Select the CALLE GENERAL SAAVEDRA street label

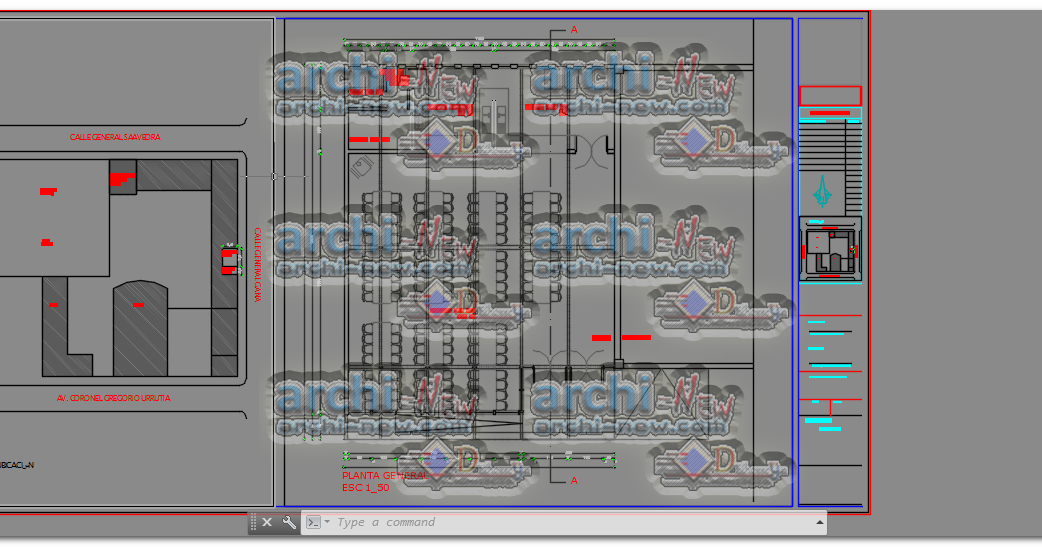(x=115, y=137)
